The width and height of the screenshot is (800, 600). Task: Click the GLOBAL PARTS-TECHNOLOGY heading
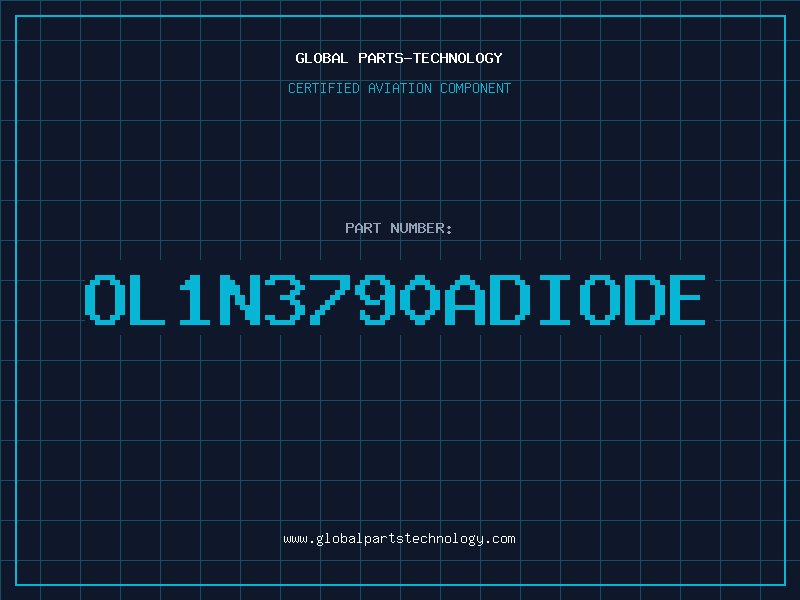(x=399, y=58)
